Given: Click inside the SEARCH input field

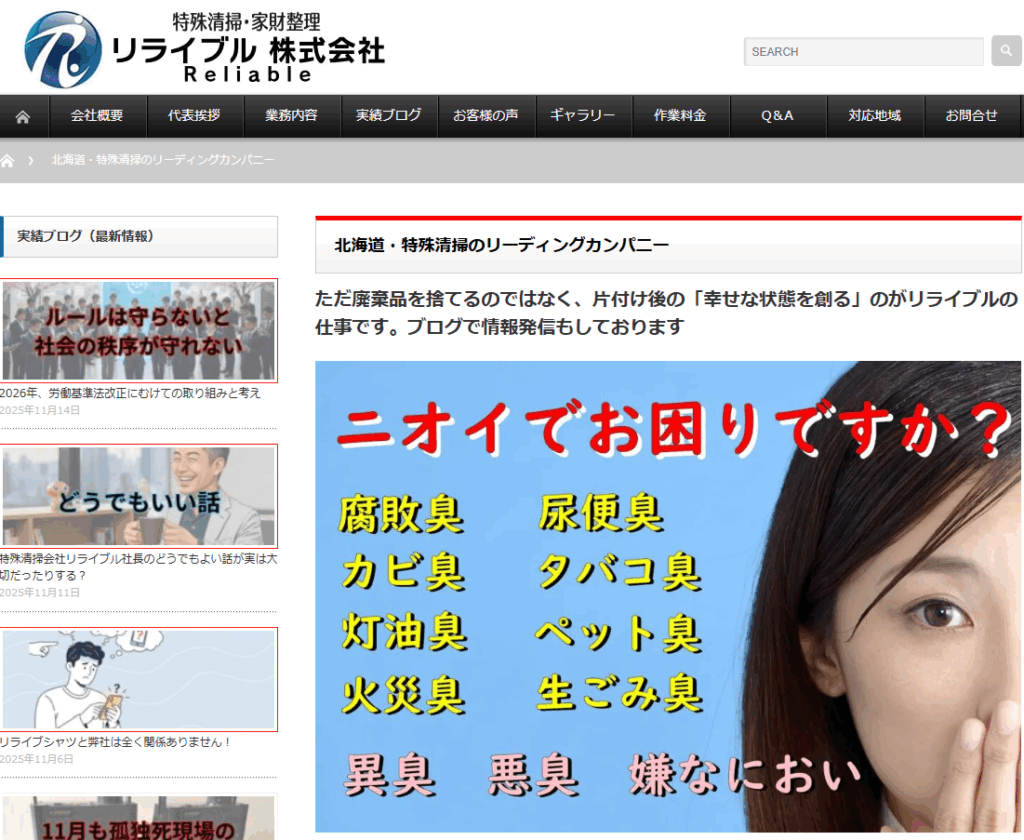Looking at the screenshot, I should [863, 52].
